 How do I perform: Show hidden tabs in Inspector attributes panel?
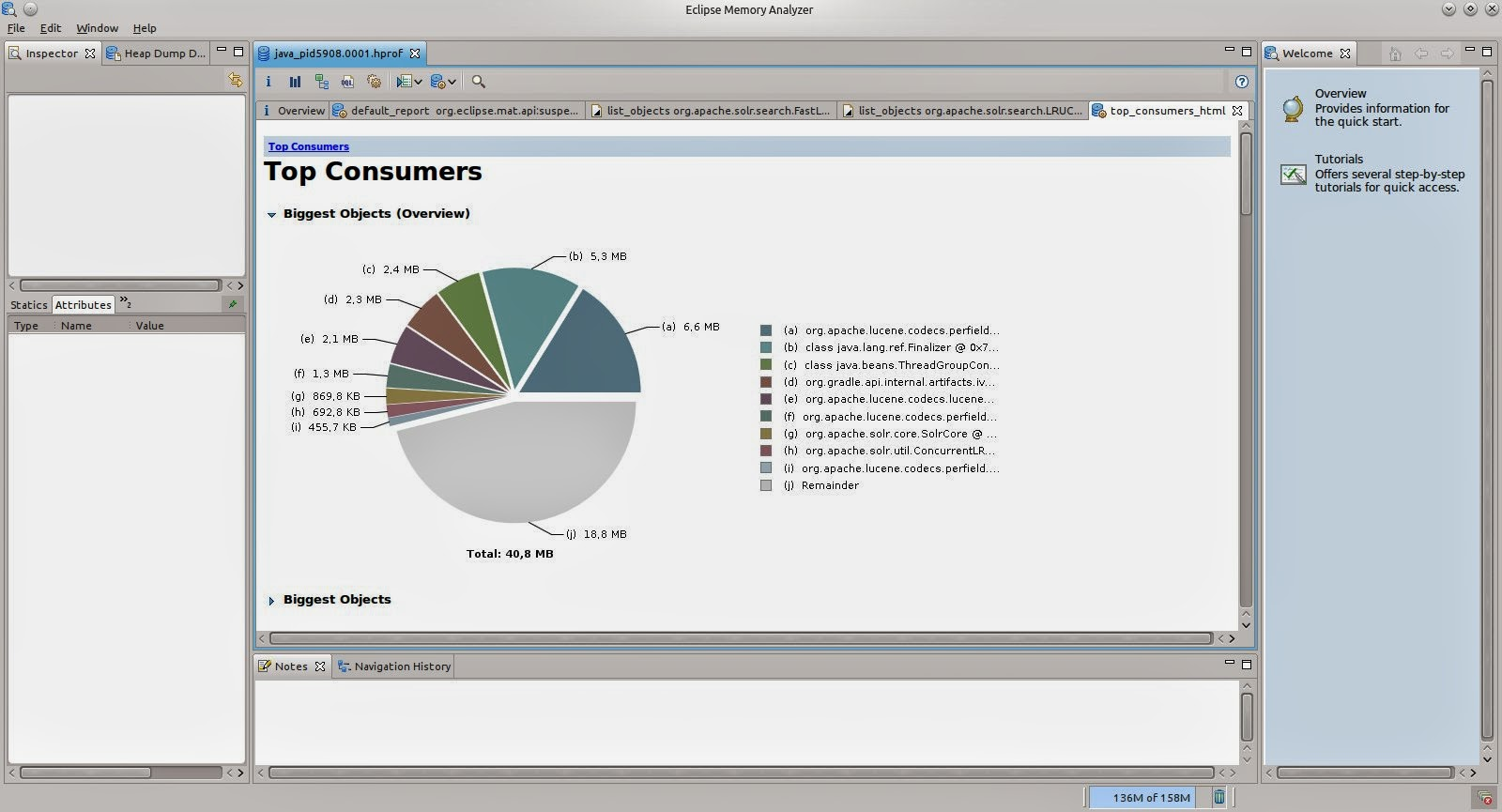[125, 302]
